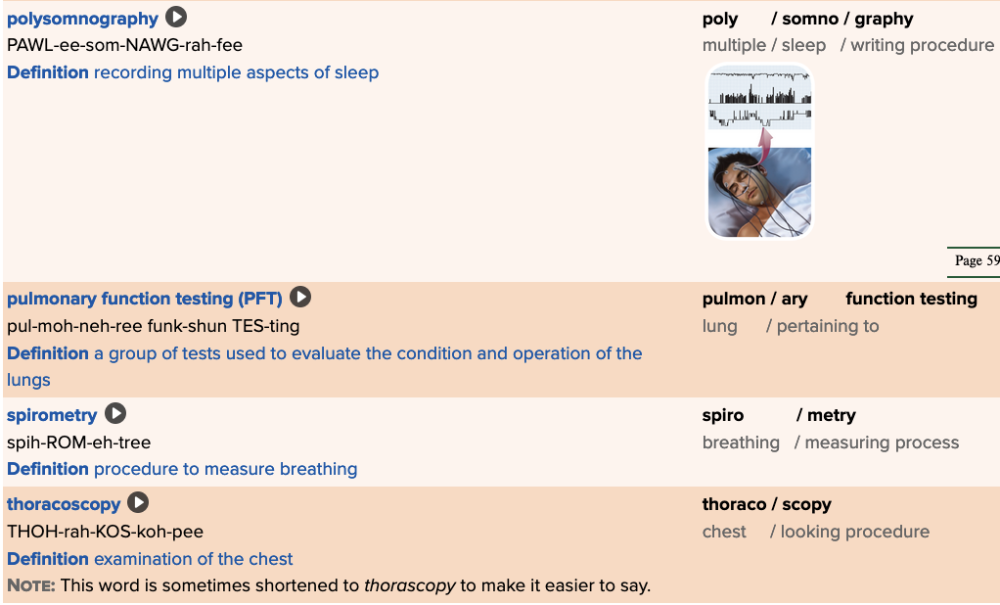The image size is (1000, 605).
Task: Click the 'pulmon' word root
Action: point(733,299)
